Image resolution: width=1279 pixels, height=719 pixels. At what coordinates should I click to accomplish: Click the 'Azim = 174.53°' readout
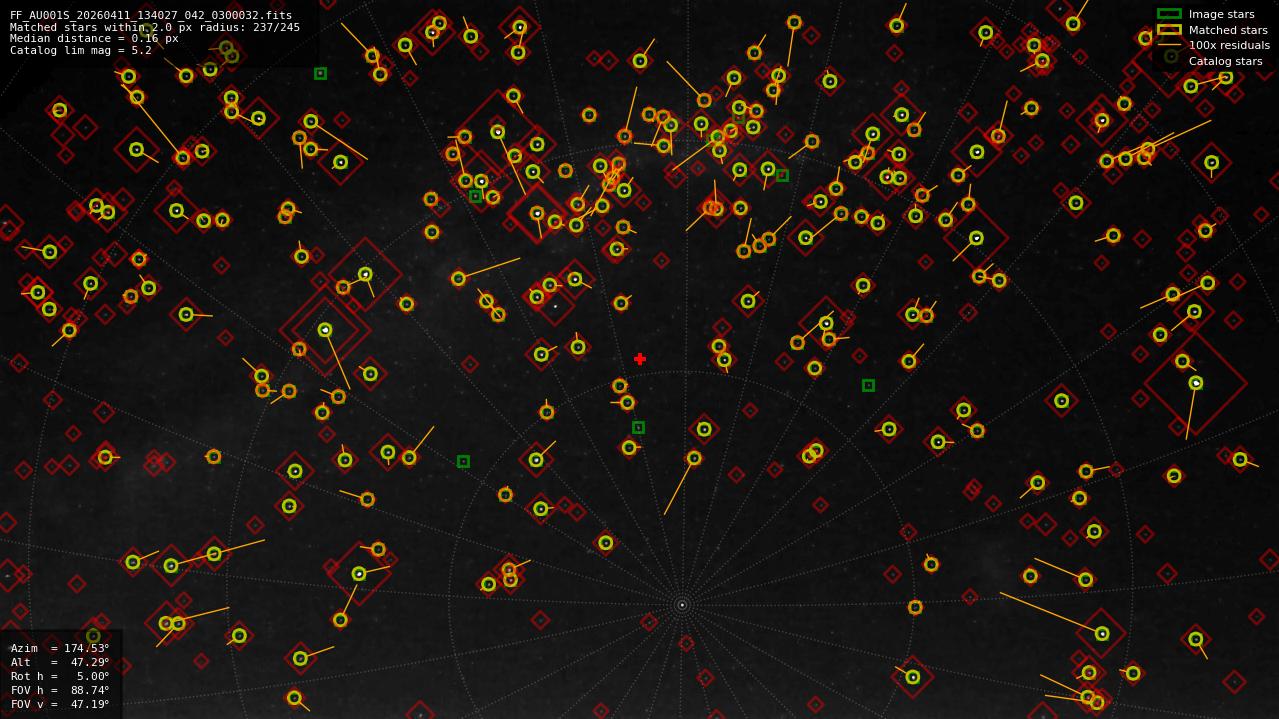point(60,648)
